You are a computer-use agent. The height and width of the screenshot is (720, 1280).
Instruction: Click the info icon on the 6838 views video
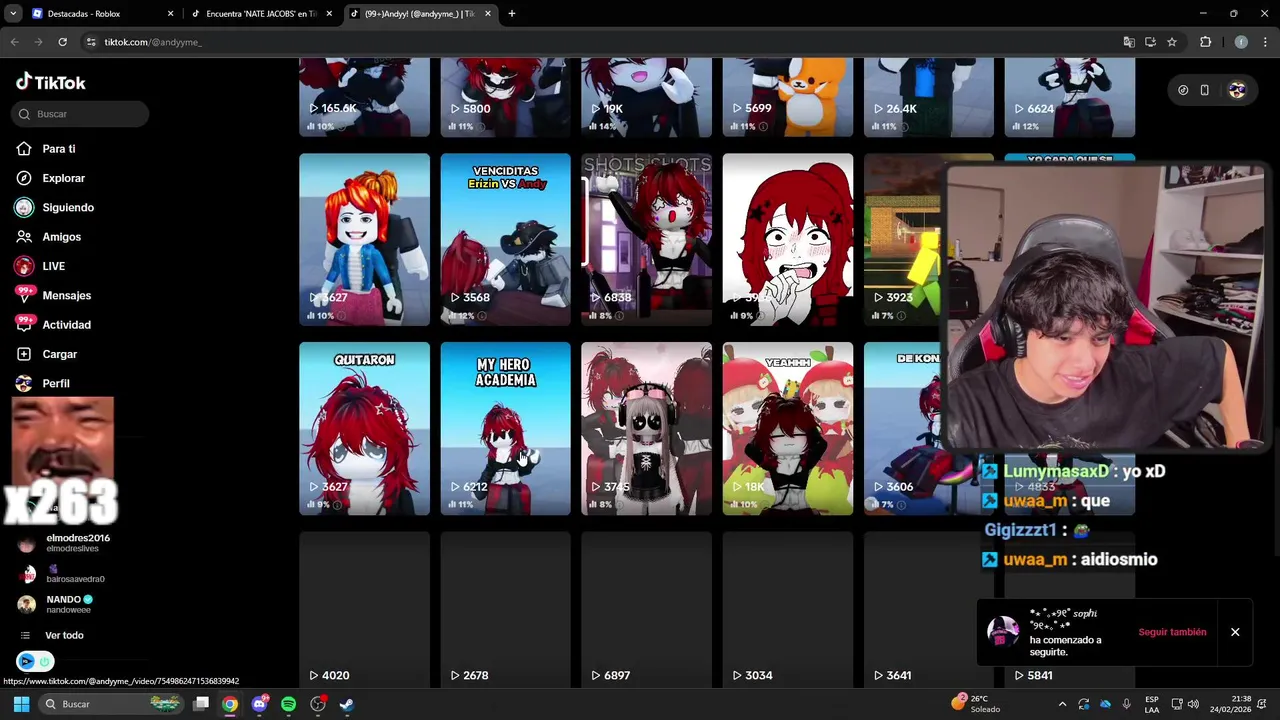(619, 316)
